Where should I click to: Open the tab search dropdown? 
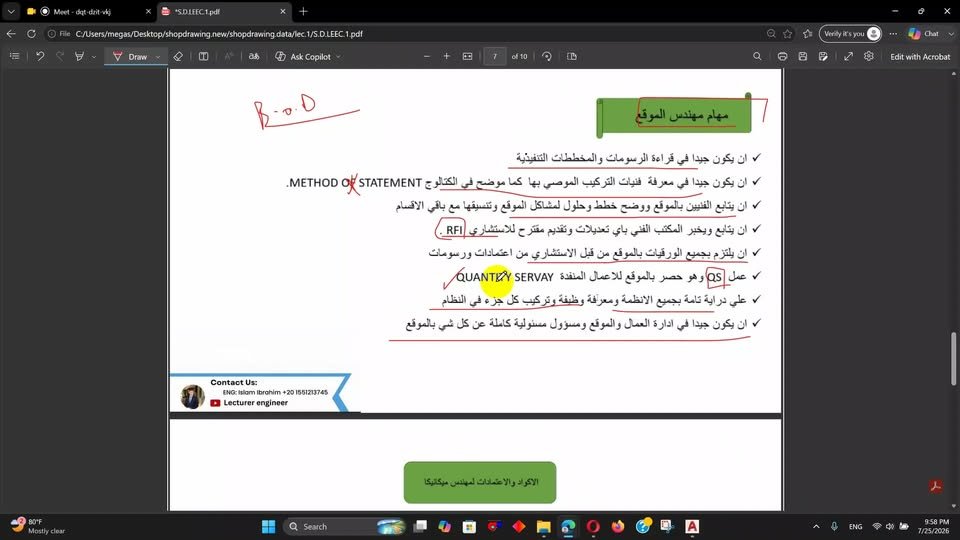pos(11,11)
